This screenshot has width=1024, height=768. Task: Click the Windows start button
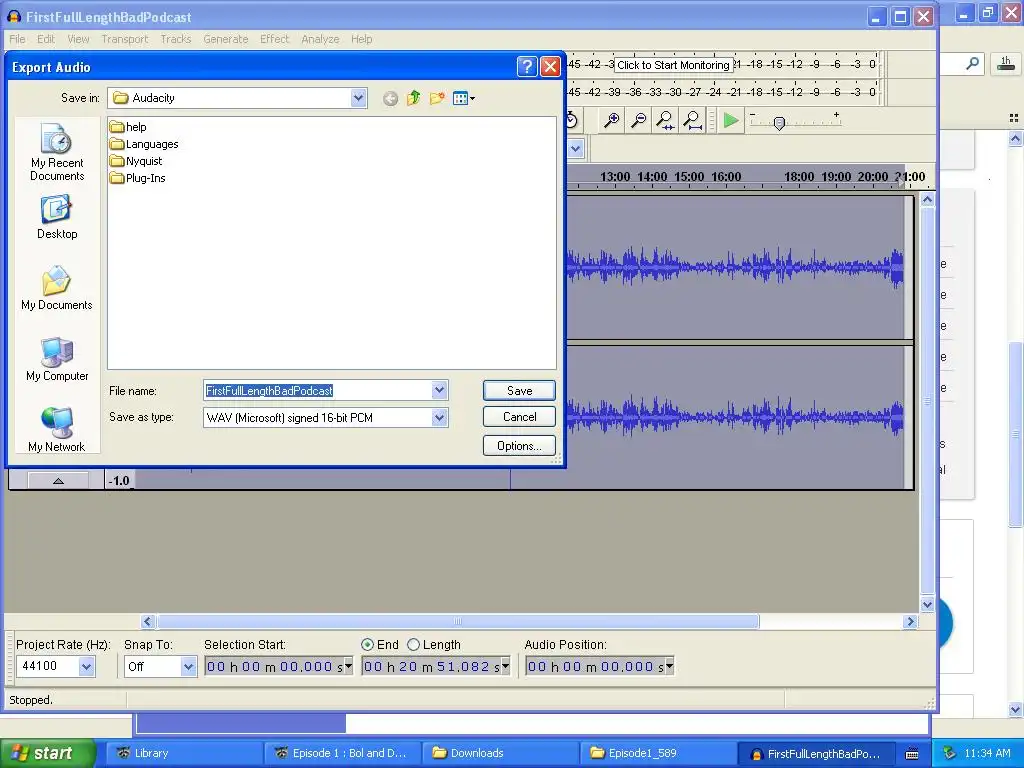48,753
